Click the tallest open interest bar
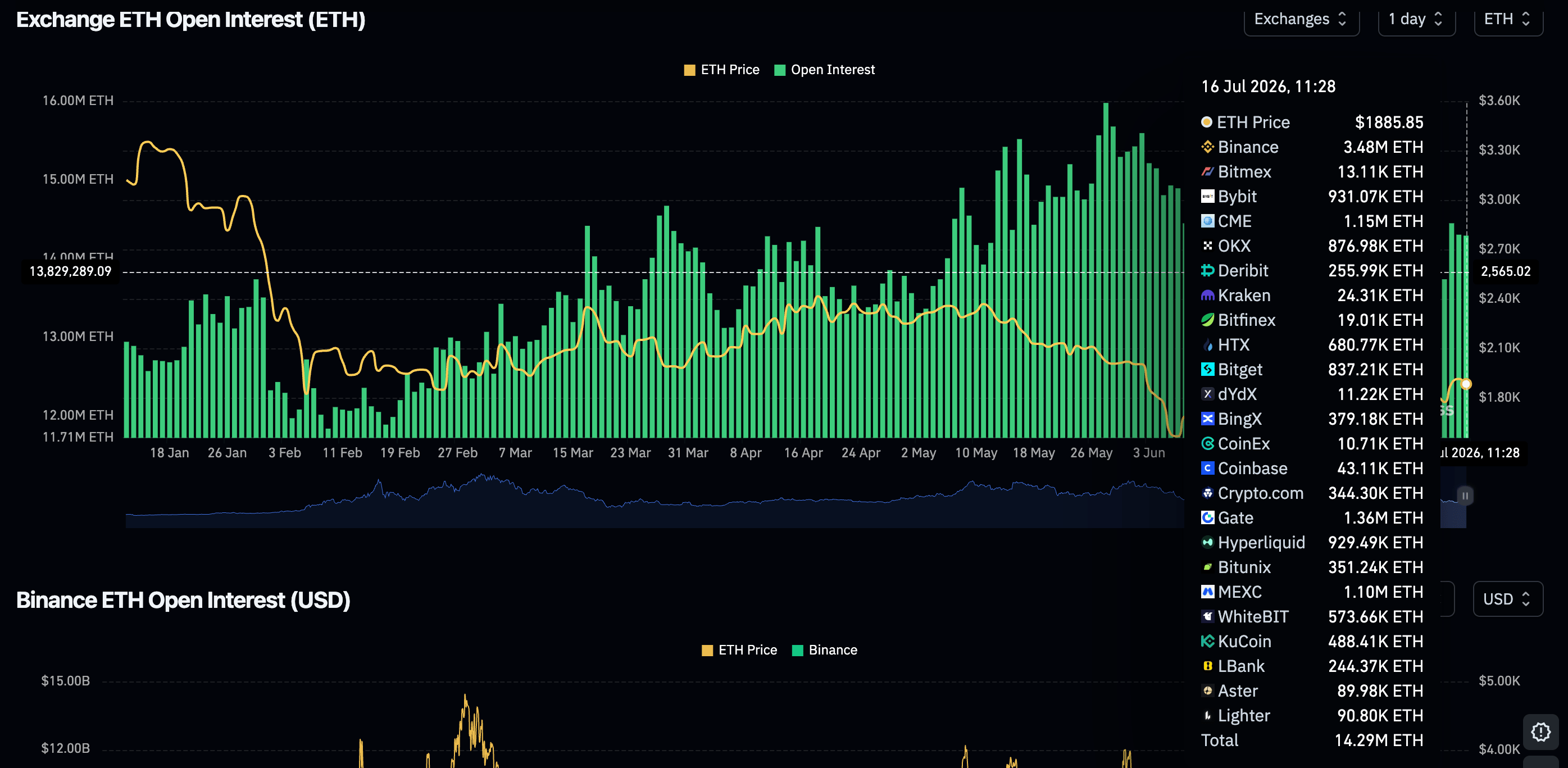Viewport: 1568px width, 768px height. 1106,270
